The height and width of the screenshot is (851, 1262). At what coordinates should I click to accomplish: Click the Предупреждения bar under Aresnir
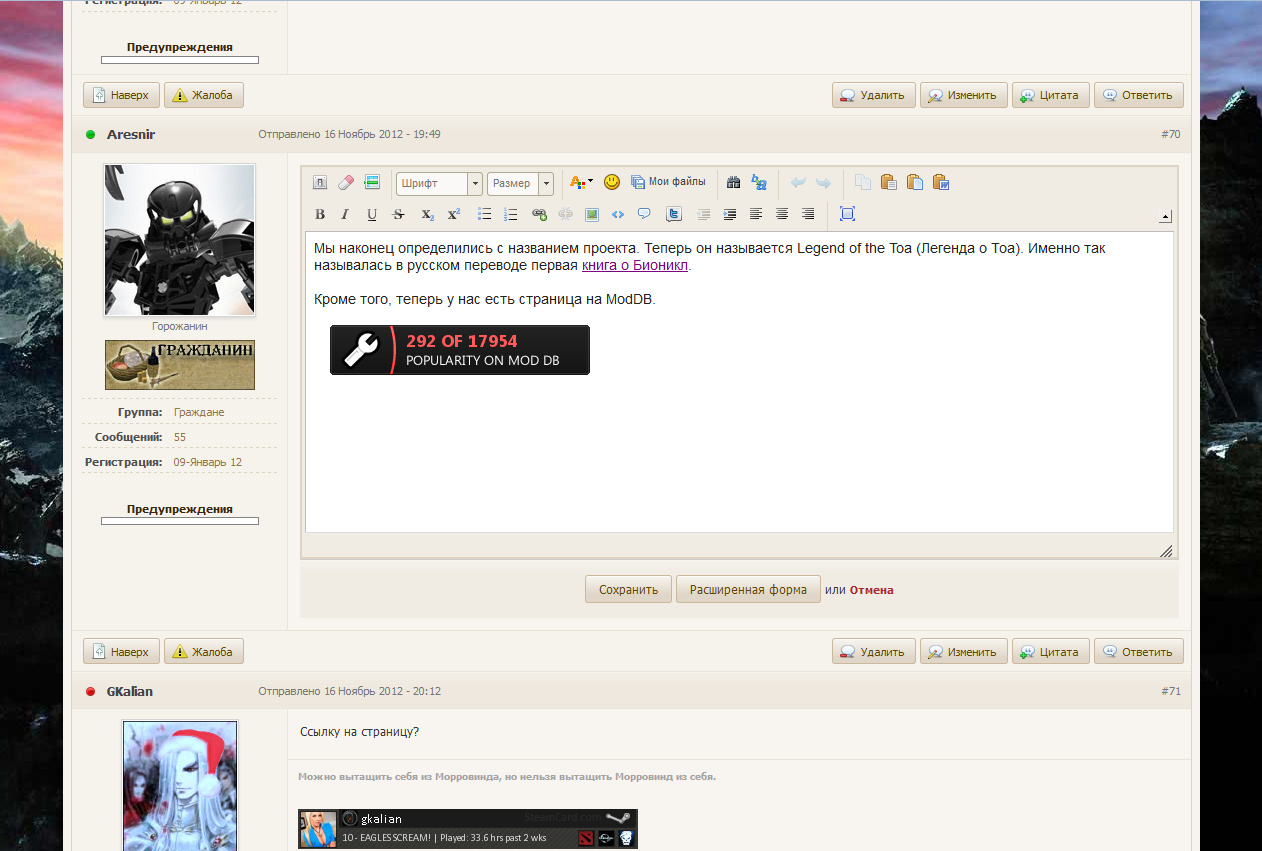point(180,521)
